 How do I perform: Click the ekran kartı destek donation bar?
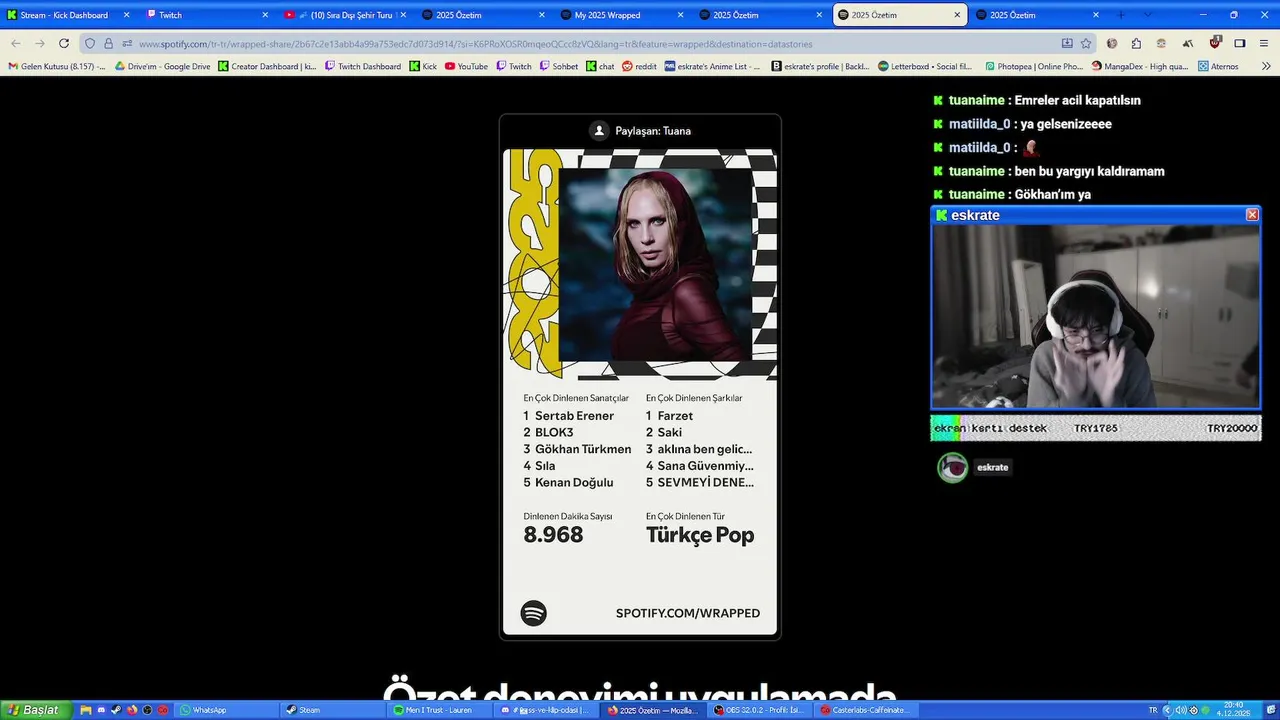tap(1096, 428)
